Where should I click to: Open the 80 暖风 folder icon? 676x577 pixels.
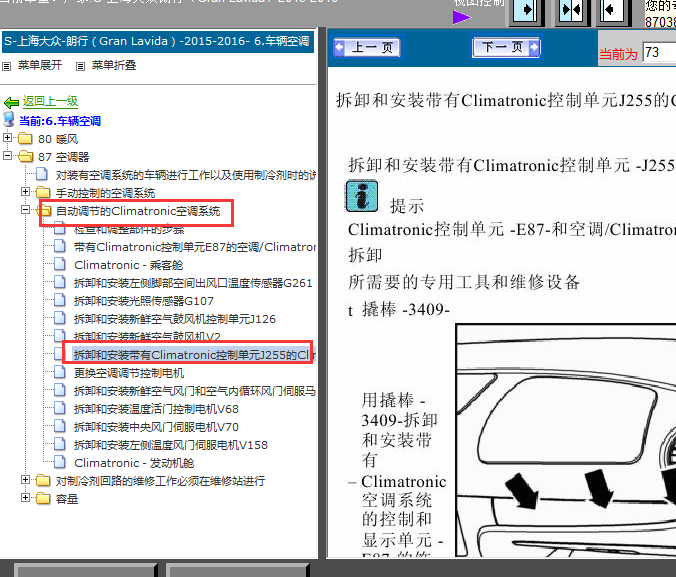(x=25, y=138)
